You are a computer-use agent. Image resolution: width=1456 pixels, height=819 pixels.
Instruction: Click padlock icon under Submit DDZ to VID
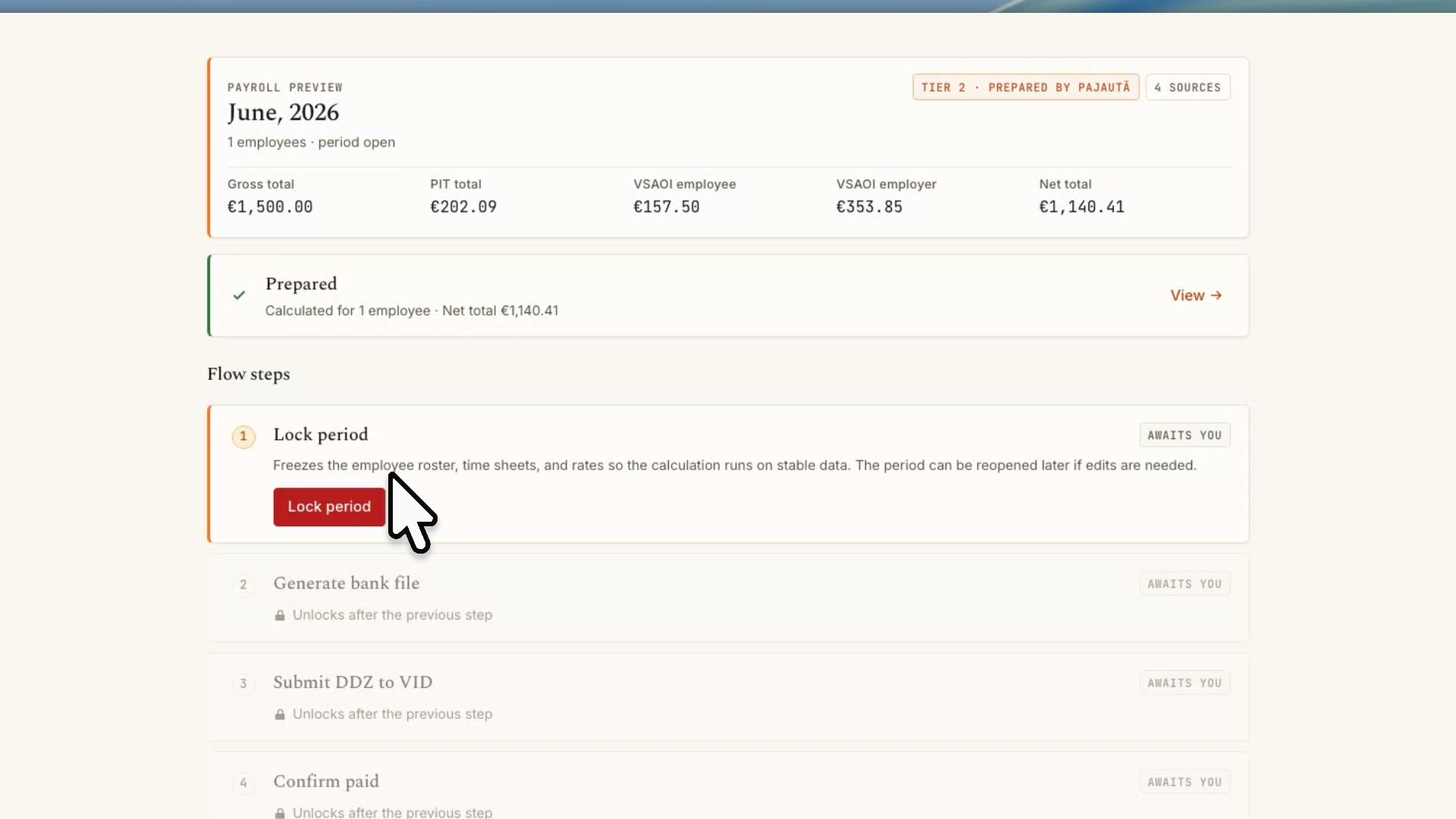pos(280,714)
